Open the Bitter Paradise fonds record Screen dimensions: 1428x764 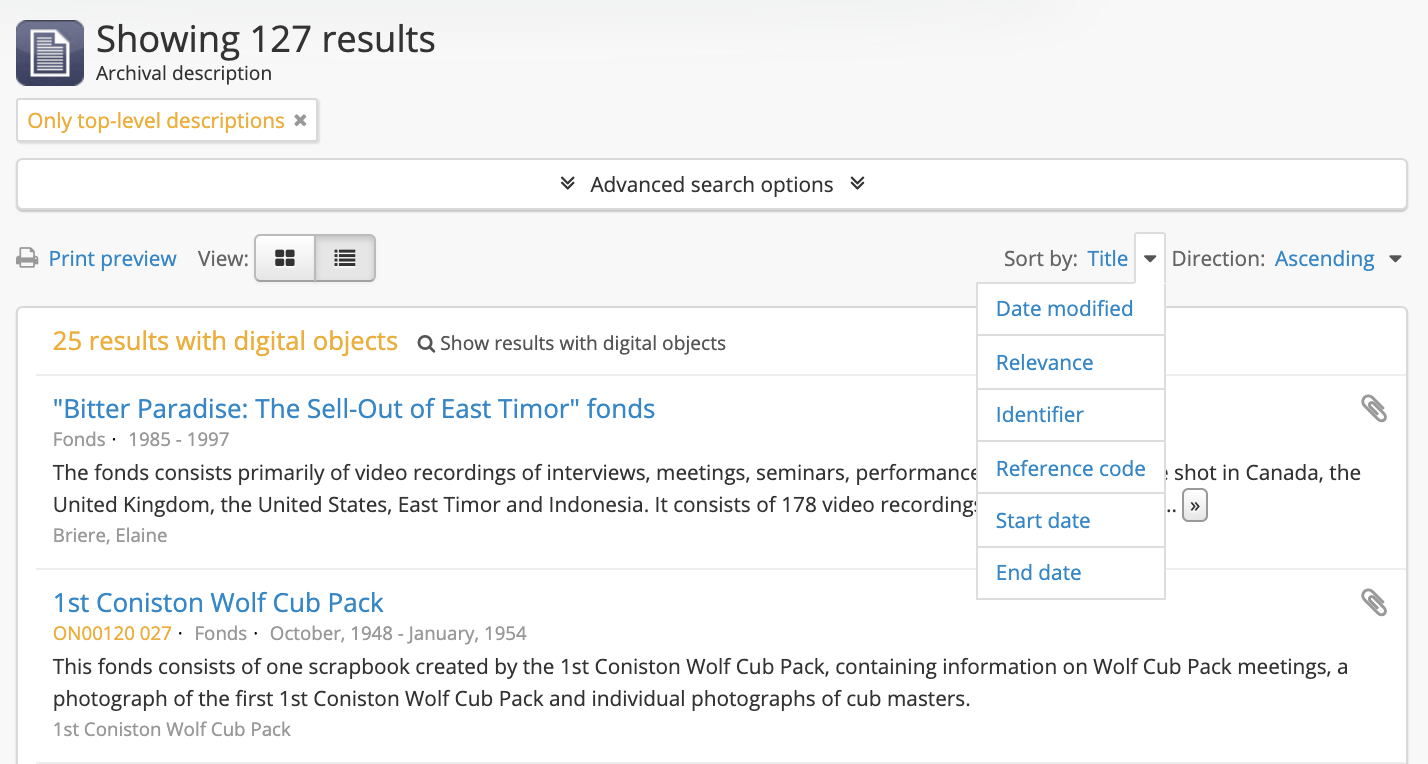click(x=354, y=408)
